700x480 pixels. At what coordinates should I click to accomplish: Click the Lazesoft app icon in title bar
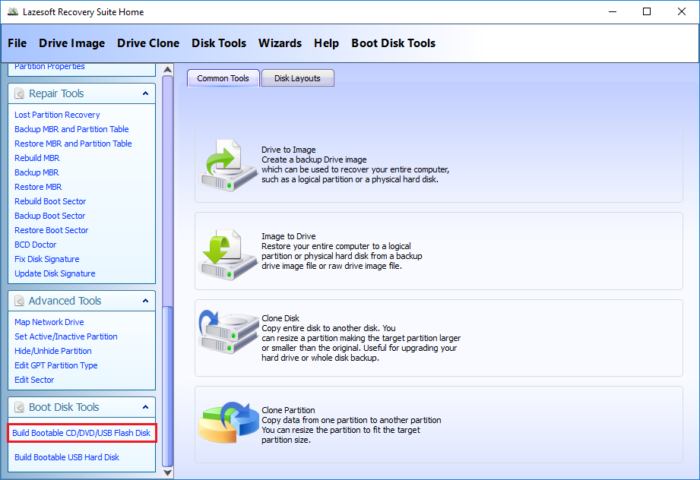12,12
